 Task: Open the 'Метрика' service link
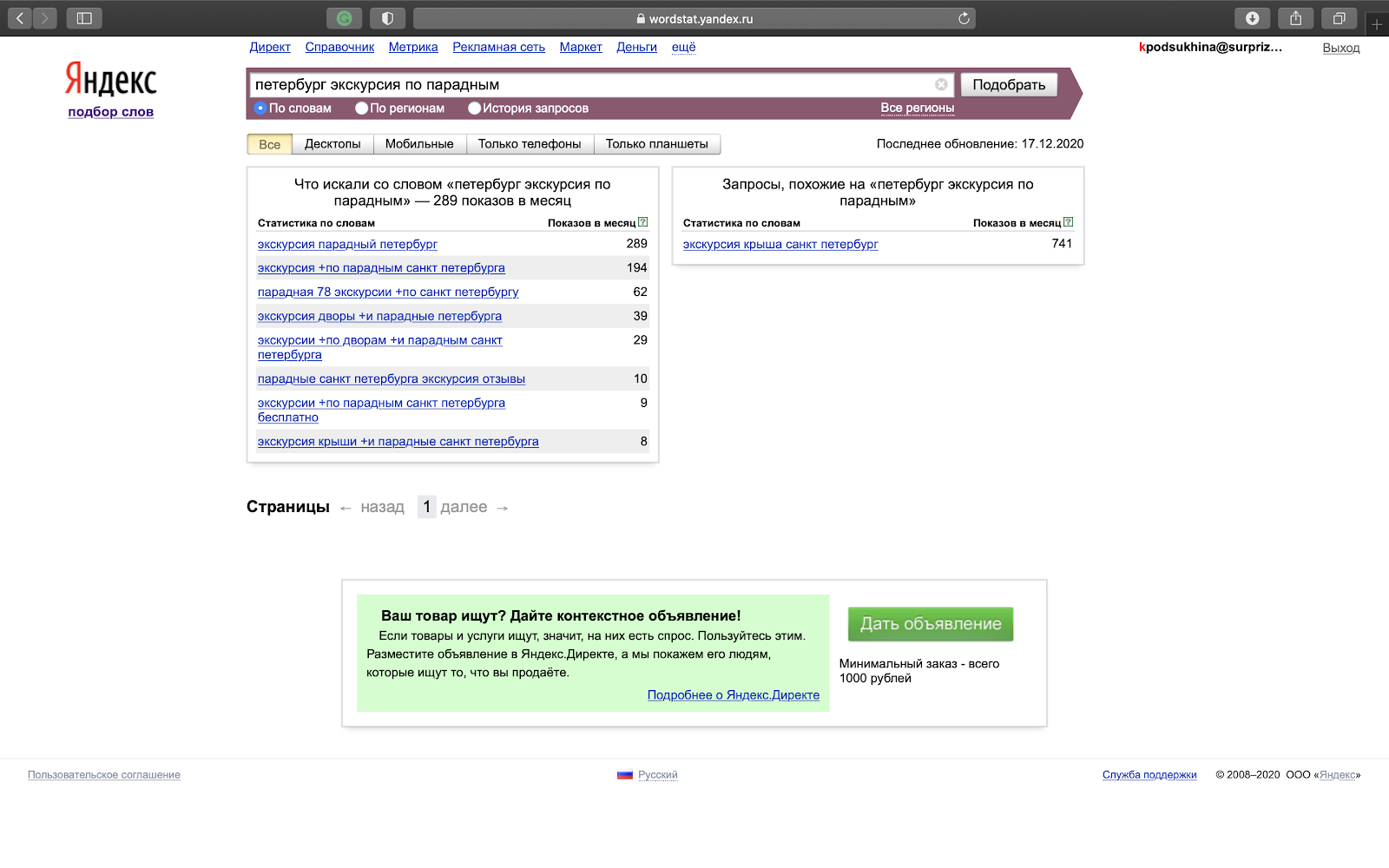[413, 47]
